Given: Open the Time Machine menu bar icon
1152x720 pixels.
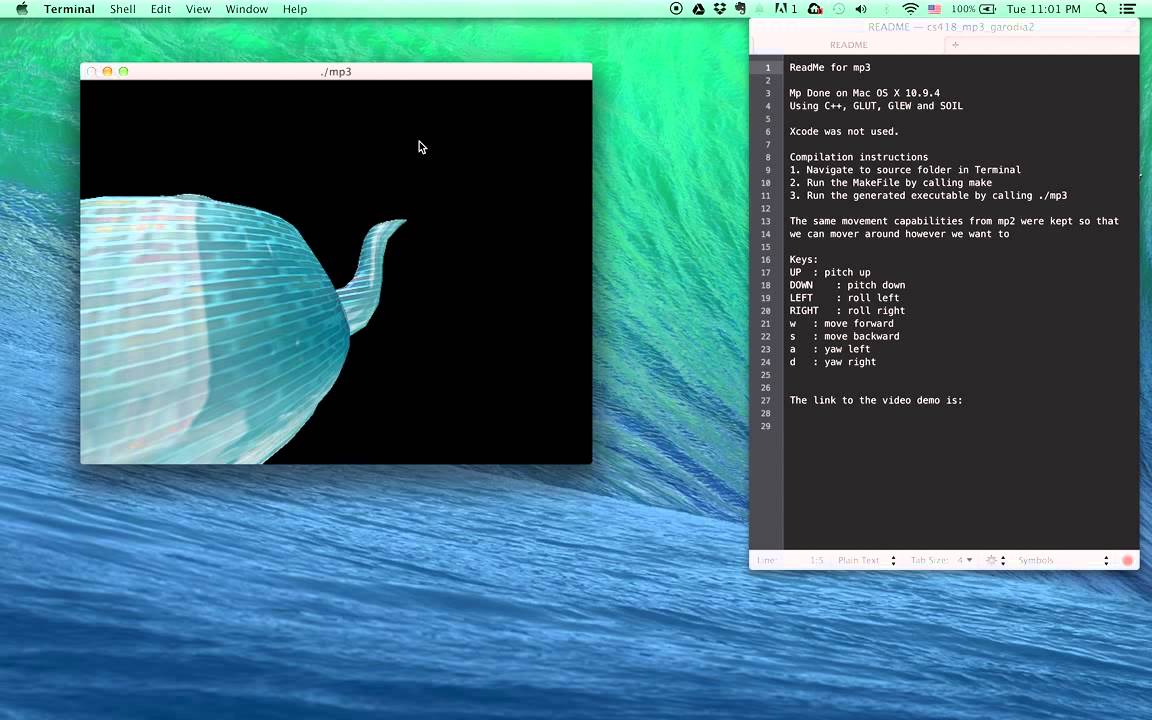Looking at the screenshot, I should pyautogui.click(x=838, y=9).
